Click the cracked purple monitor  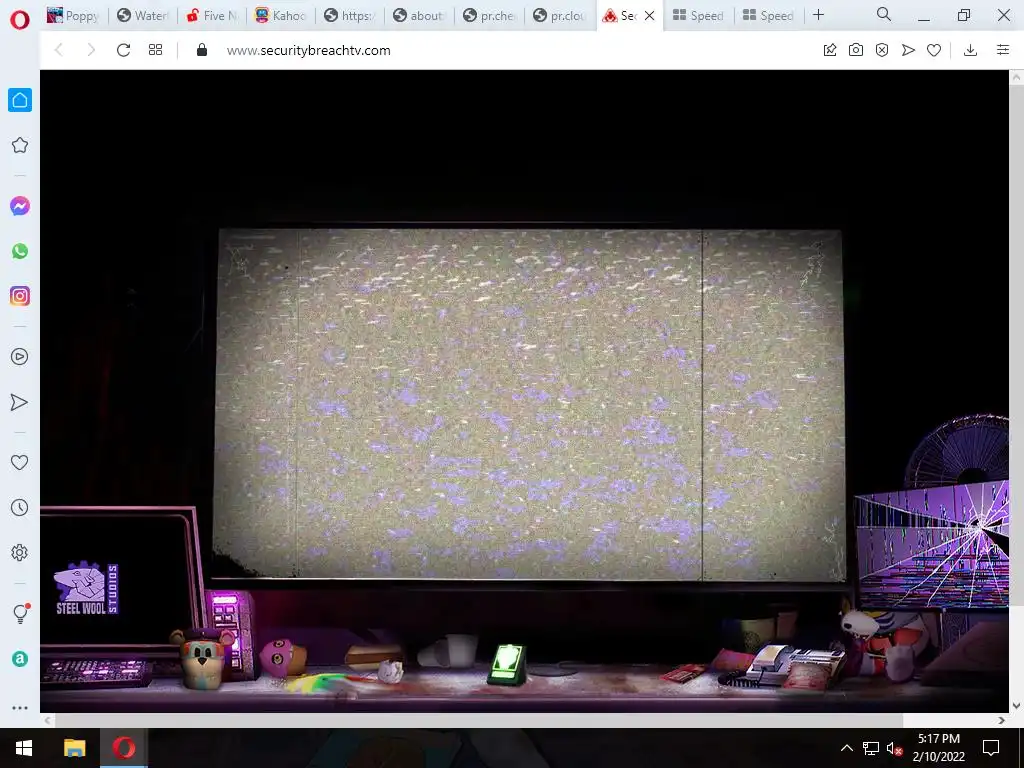[x=933, y=545]
